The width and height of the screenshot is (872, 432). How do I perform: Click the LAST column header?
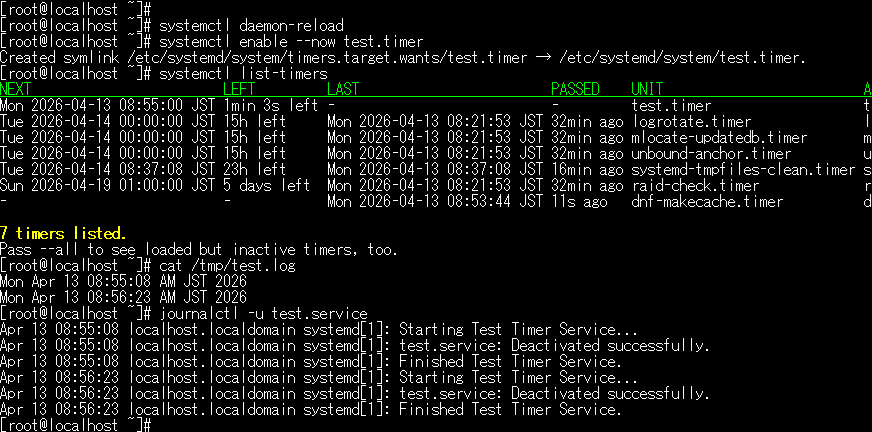point(343,89)
